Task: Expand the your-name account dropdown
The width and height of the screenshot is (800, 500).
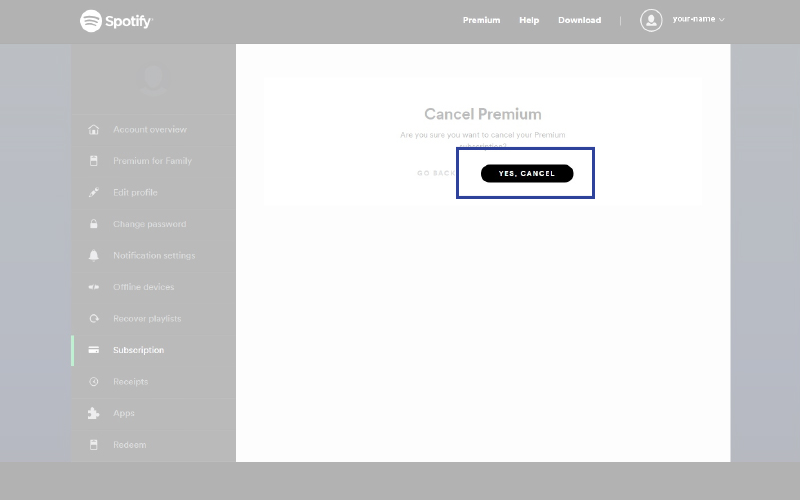Action: click(x=698, y=19)
